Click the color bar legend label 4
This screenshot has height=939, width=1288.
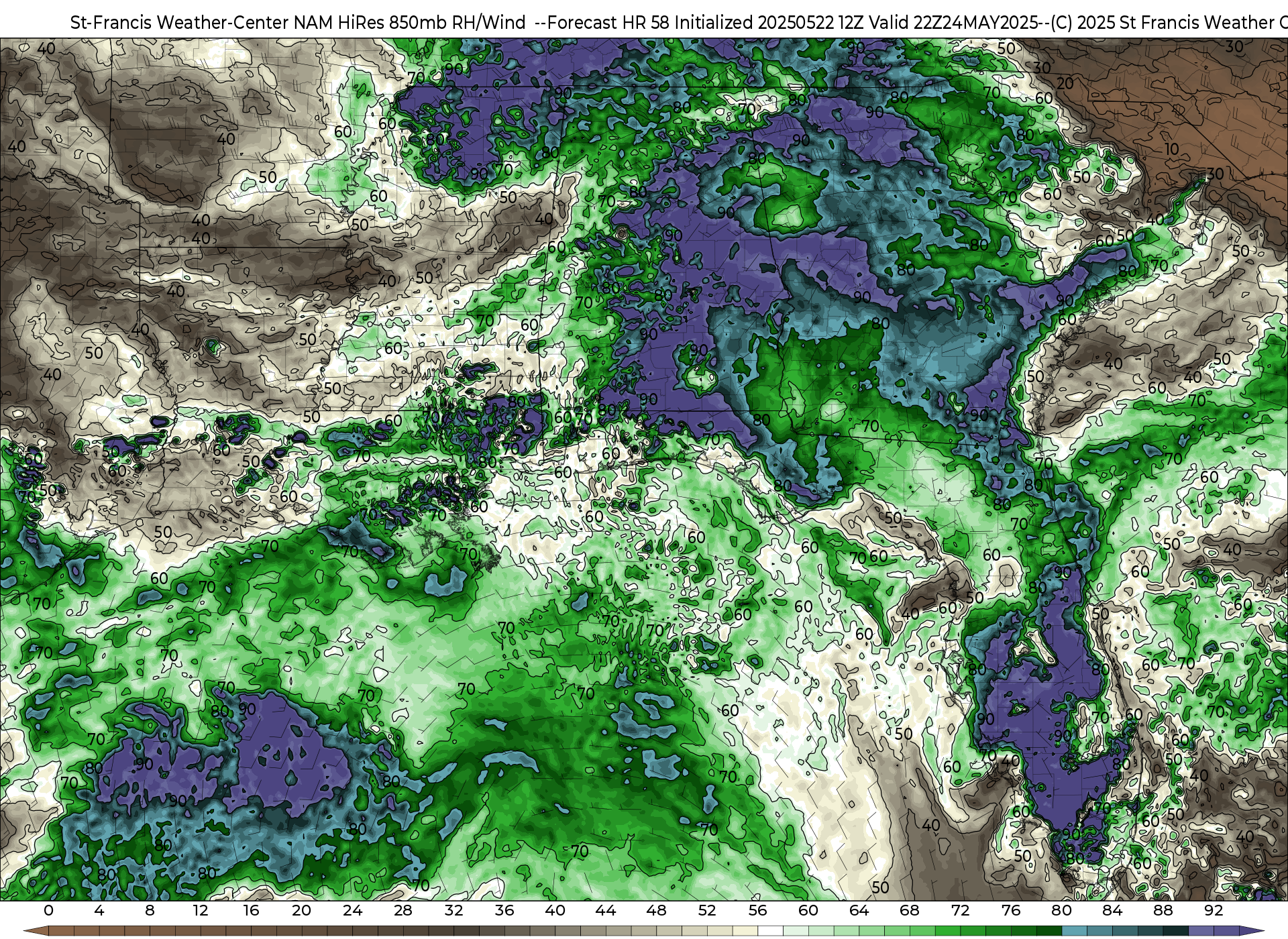99,910
